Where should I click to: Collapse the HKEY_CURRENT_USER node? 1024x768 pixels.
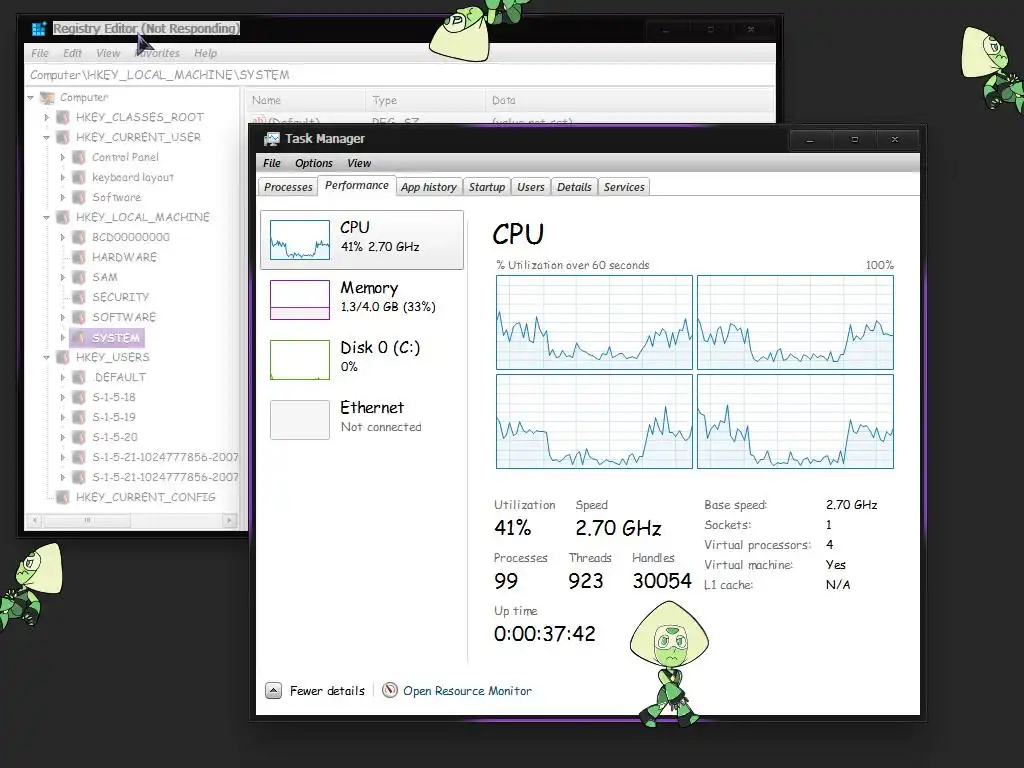[47, 138]
